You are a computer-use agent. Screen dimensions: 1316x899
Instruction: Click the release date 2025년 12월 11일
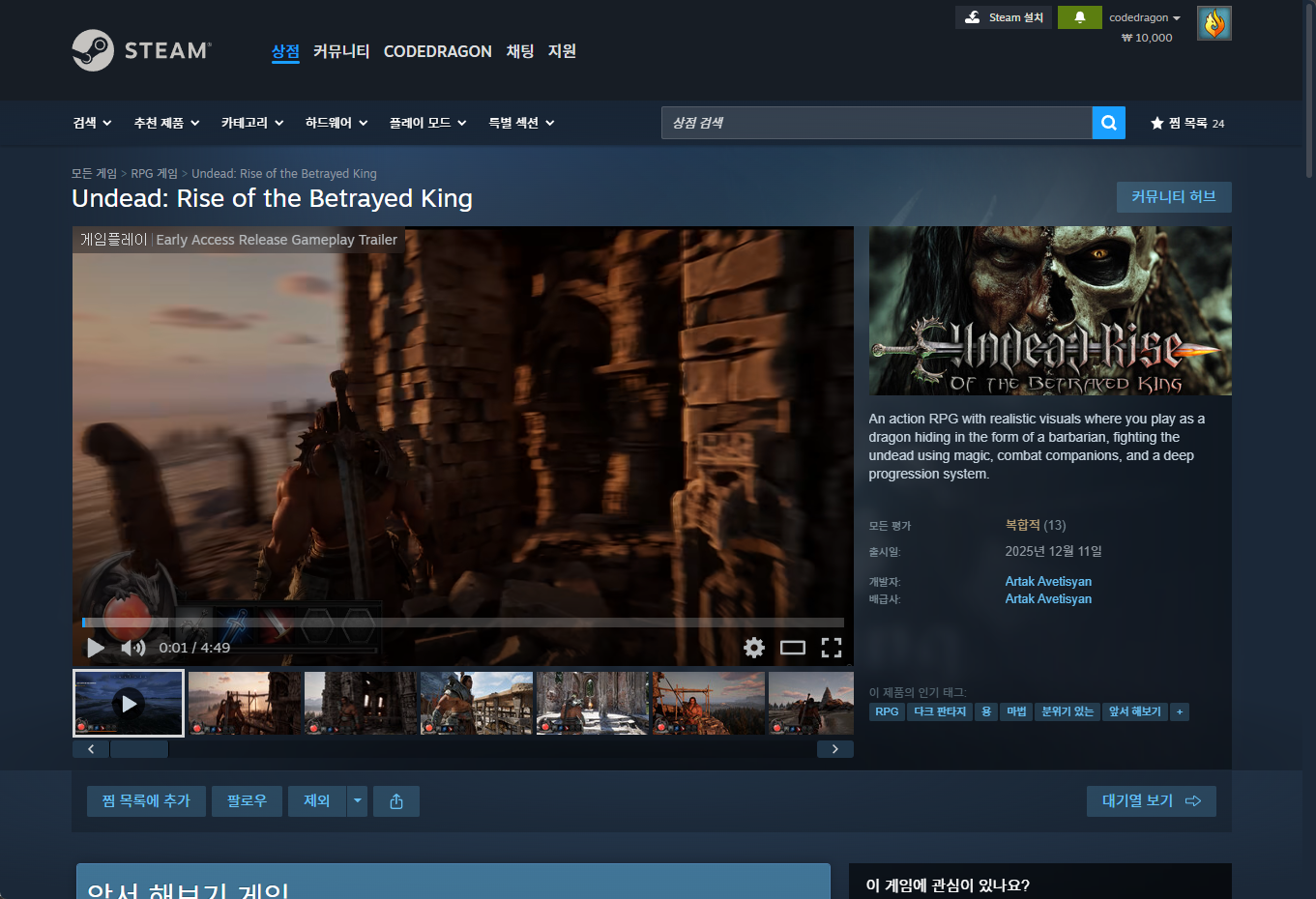1053,551
